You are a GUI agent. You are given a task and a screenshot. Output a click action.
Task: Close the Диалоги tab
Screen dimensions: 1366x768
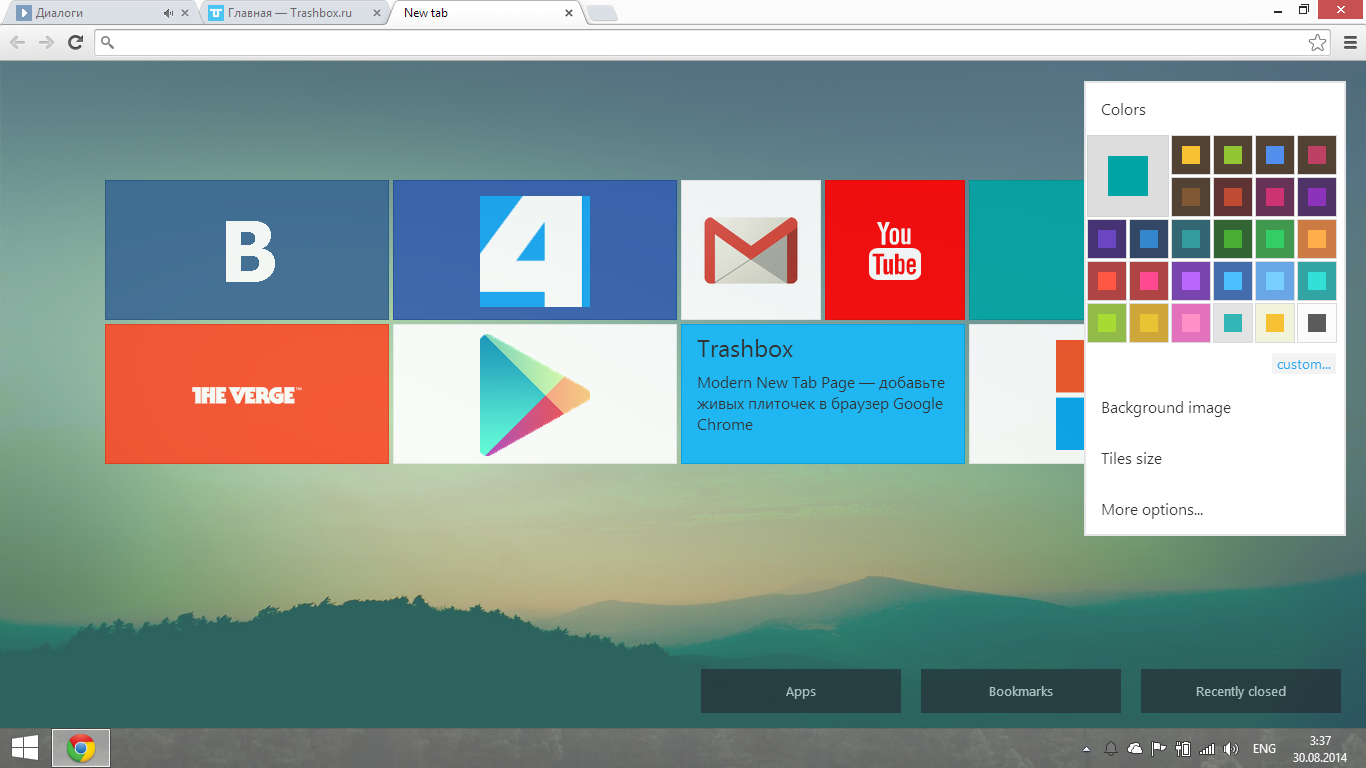click(185, 13)
